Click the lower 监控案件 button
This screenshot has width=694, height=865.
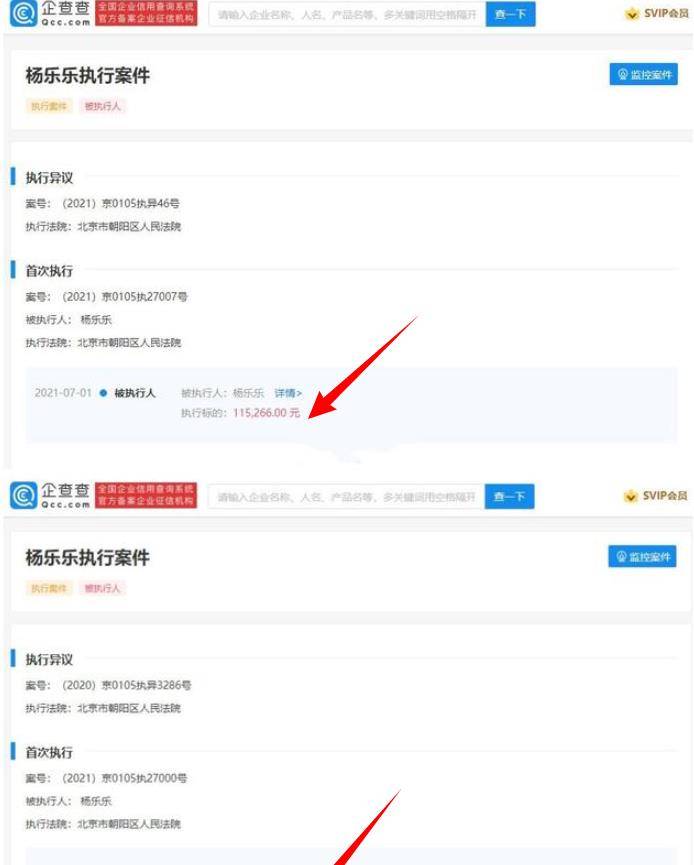tap(642, 557)
